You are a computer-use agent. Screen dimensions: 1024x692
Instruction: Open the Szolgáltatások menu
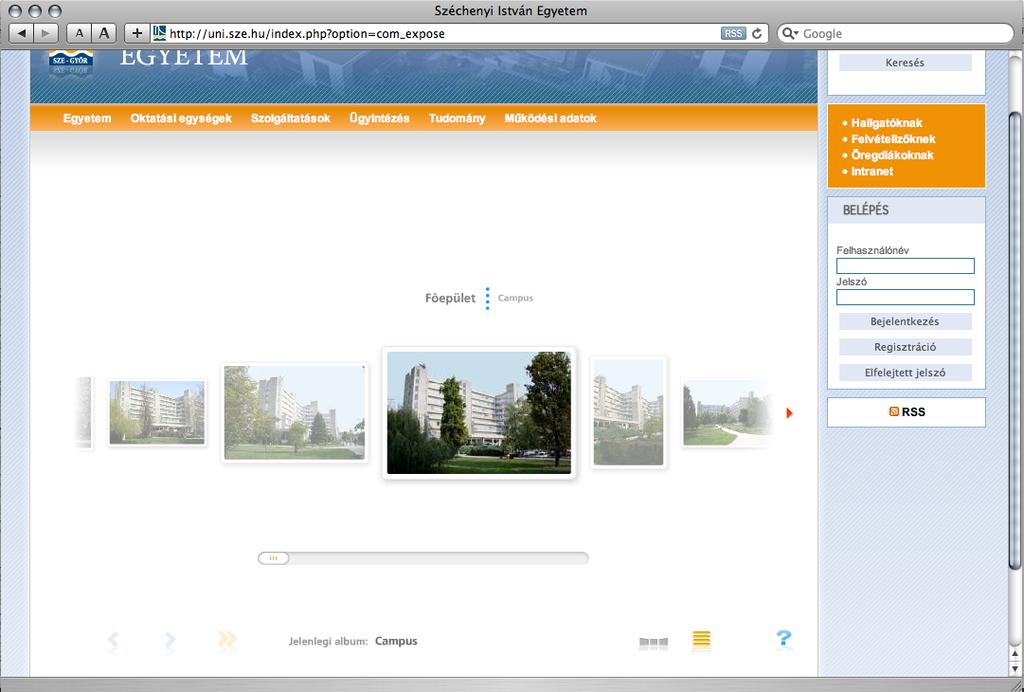[291, 118]
